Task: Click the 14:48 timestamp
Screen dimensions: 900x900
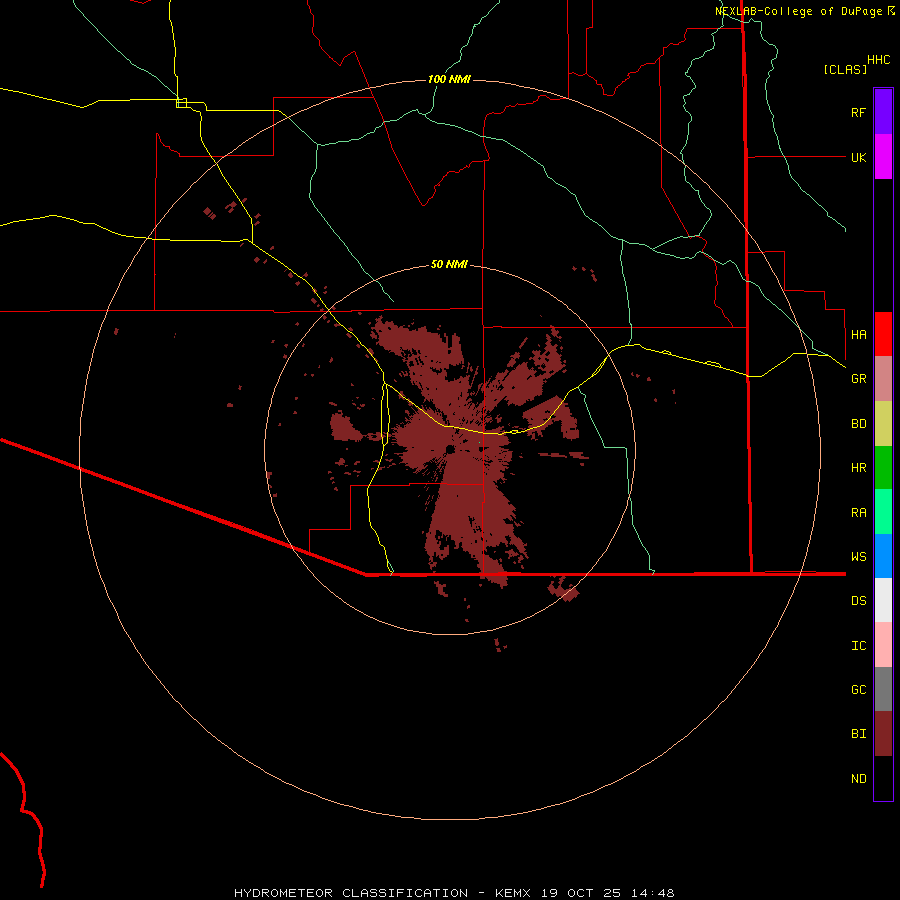Action: coord(653,893)
